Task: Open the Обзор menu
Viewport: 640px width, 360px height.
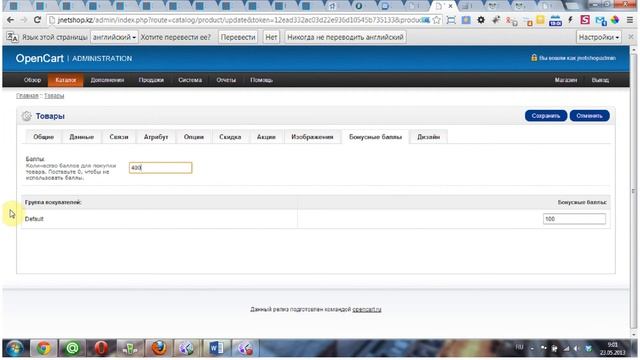Action: pyautogui.click(x=32, y=80)
